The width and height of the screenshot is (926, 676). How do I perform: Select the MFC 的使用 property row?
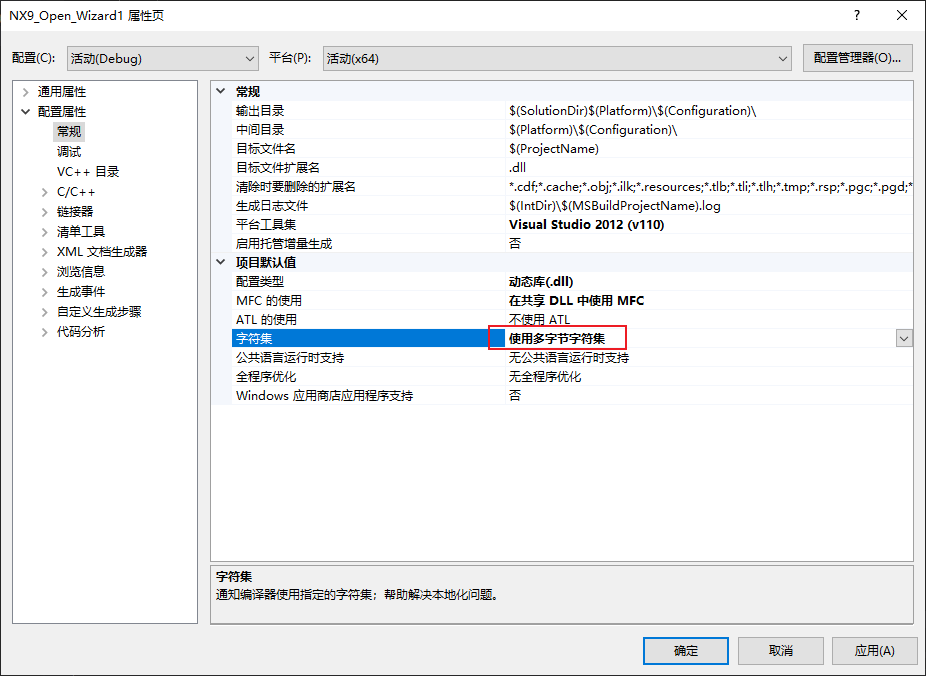coord(562,301)
